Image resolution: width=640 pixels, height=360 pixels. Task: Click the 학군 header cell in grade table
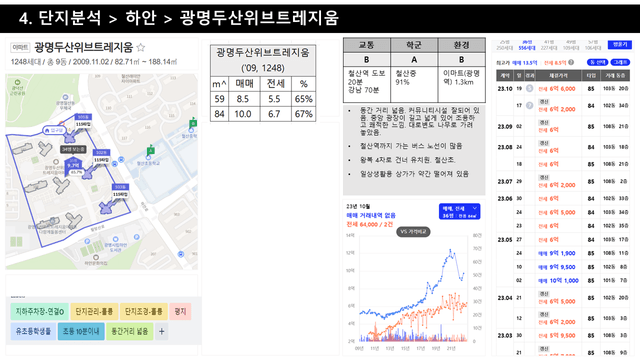pyautogui.click(x=414, y=45)
